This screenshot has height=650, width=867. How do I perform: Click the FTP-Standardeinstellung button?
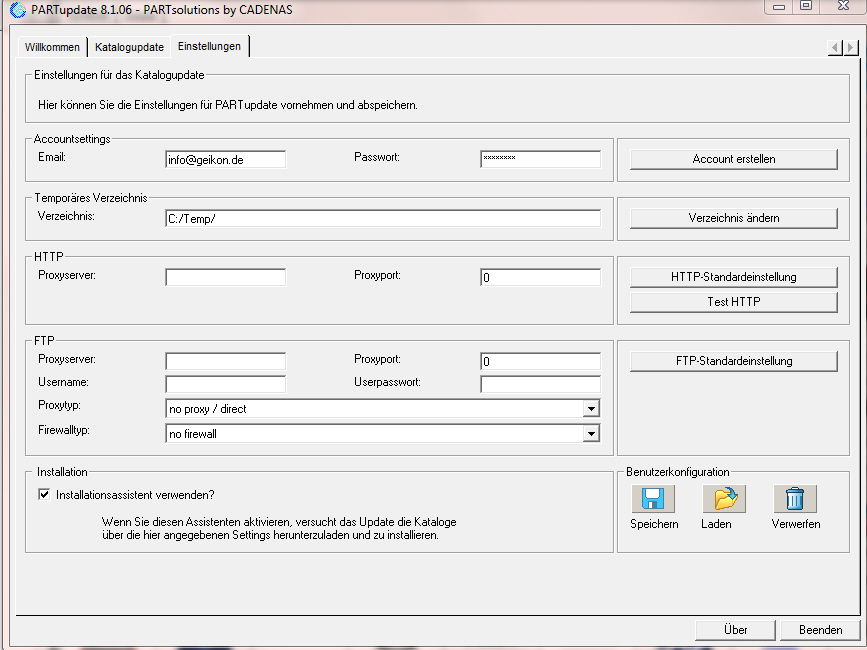click(734, 361)
